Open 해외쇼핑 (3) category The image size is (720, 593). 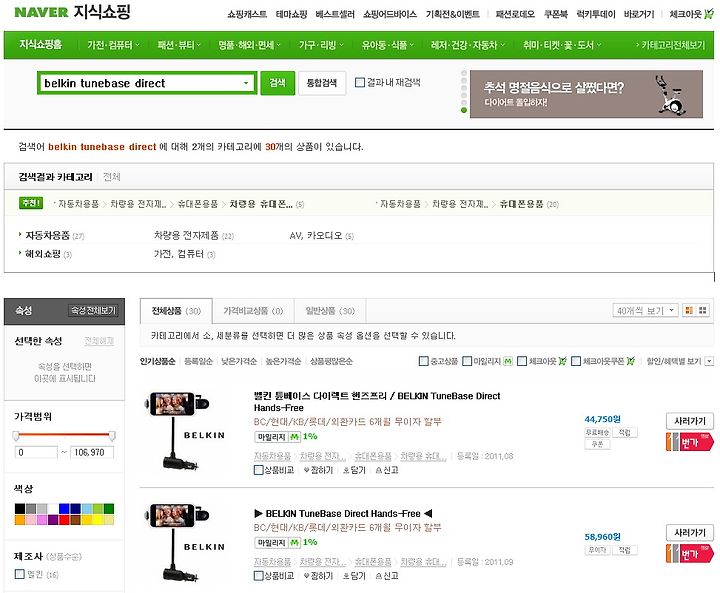48,254
